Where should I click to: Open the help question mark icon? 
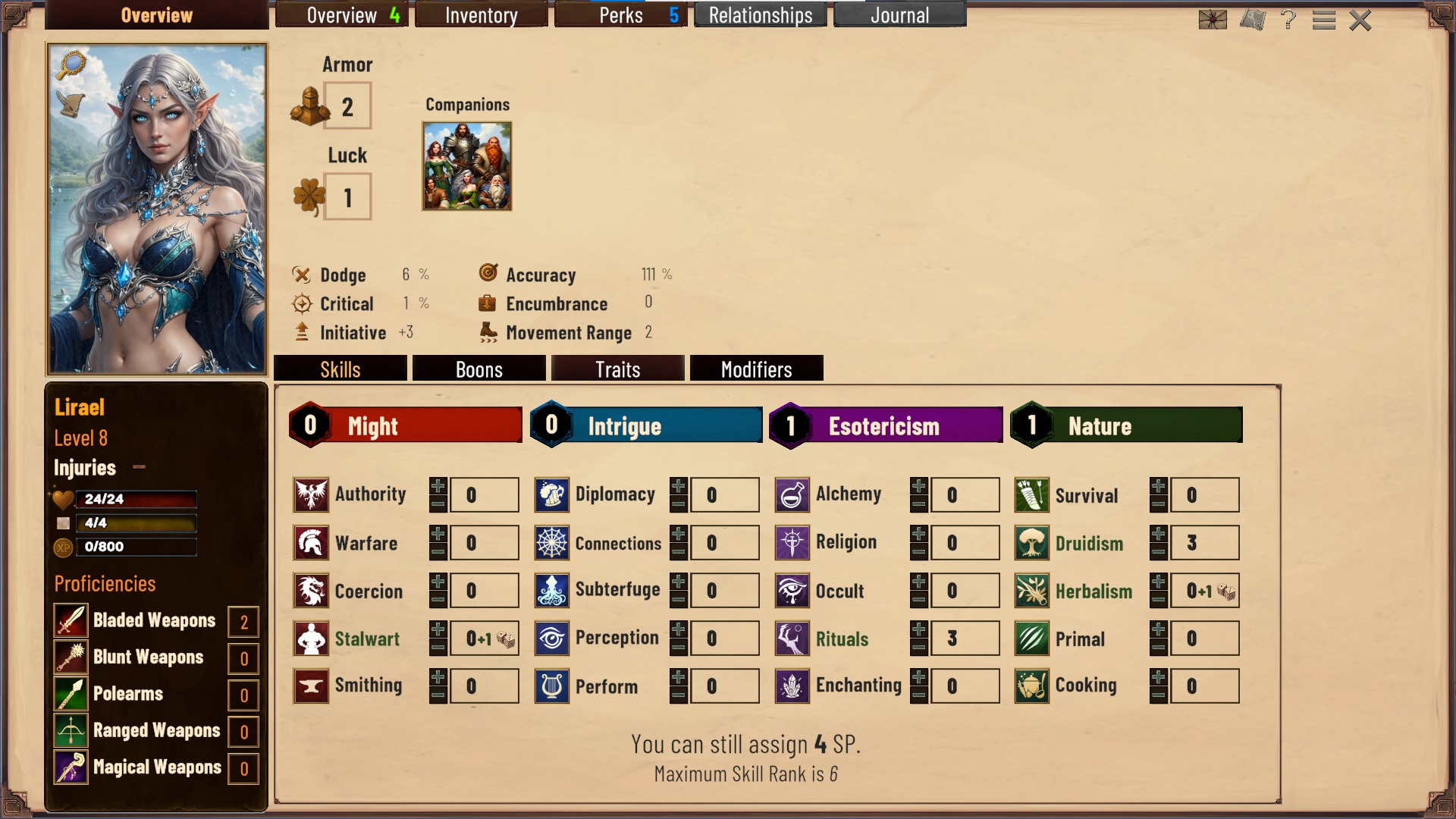pyautogui.click(x=1288, y=20)
